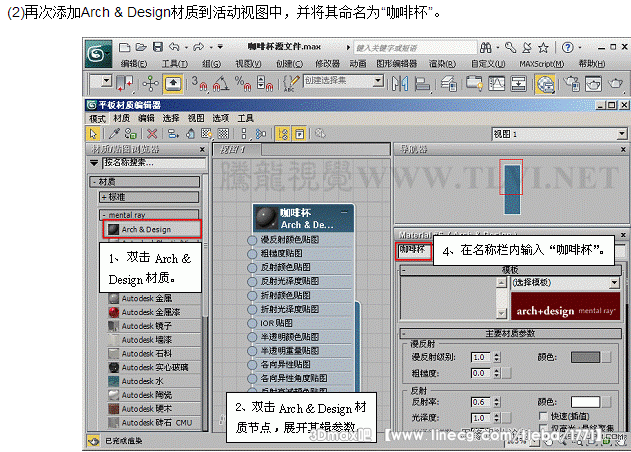631x452 pixels.
Task: Click the 3ds Max application logo button
Action: tap(98, 54)
